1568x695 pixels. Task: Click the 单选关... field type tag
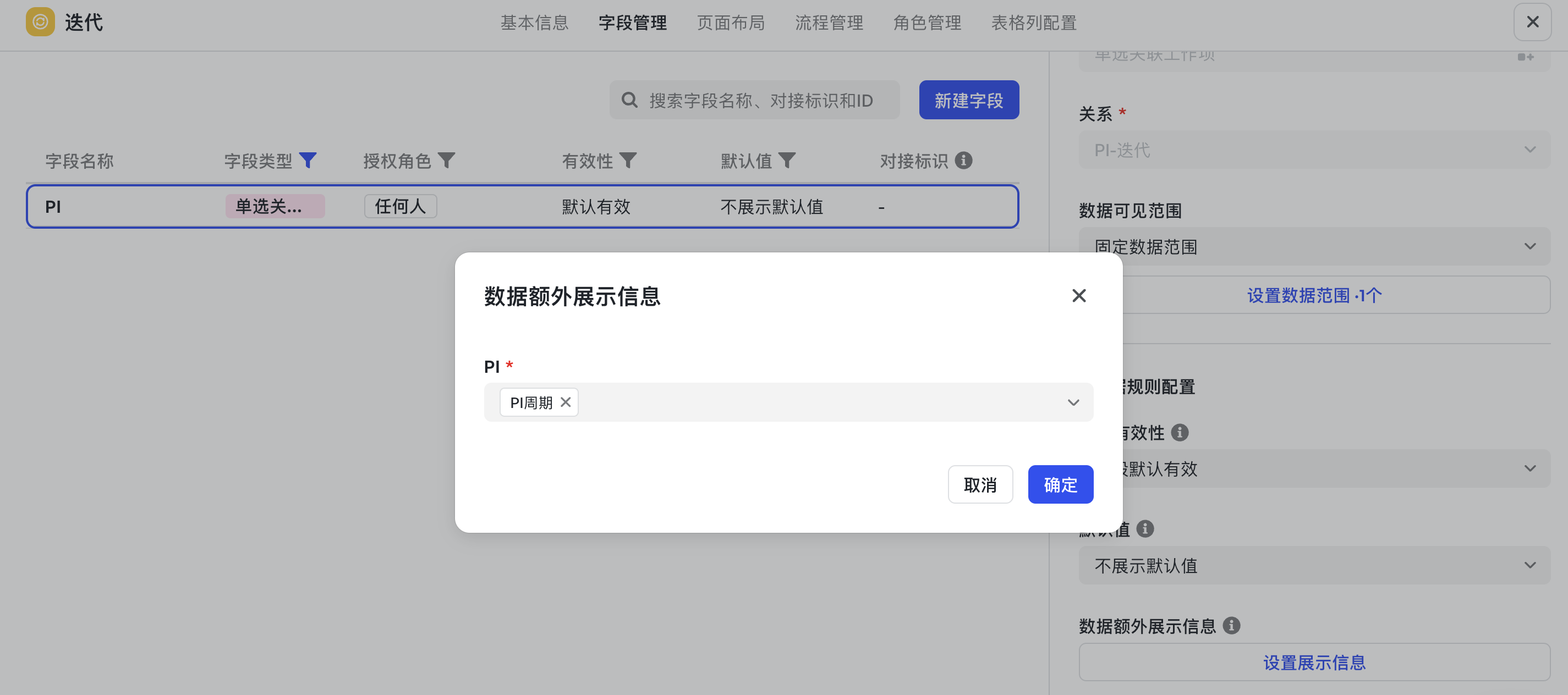tap(275, 206)
